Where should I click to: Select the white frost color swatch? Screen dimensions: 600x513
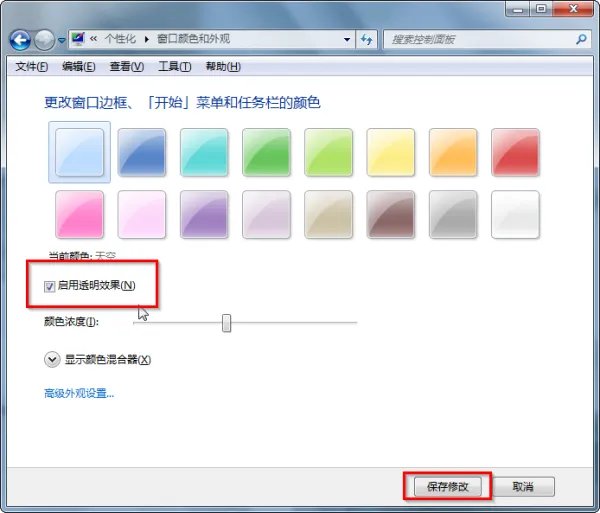(x=515, y=215)
